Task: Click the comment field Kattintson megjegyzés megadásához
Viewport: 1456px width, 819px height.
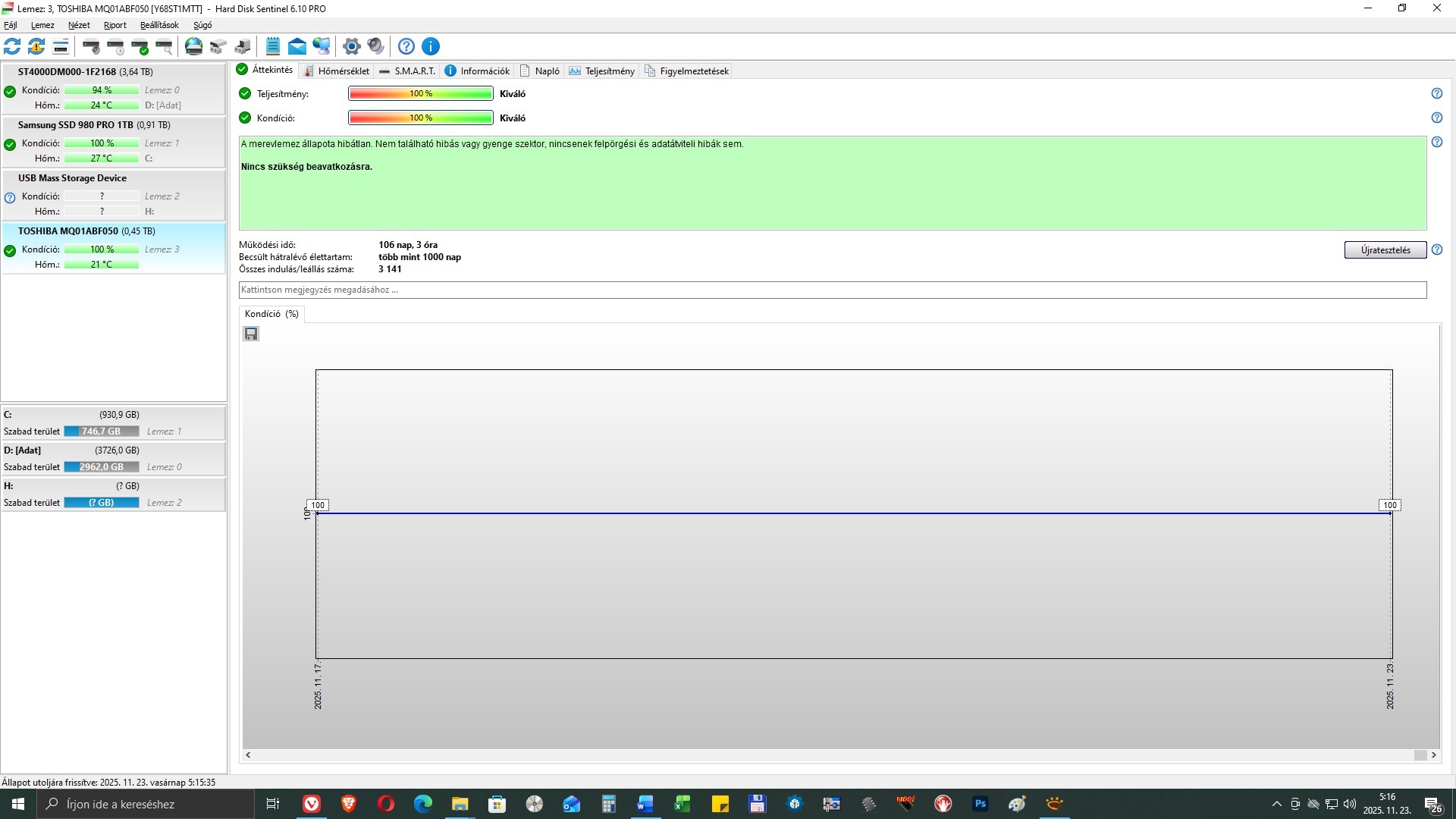Action: 832,290
